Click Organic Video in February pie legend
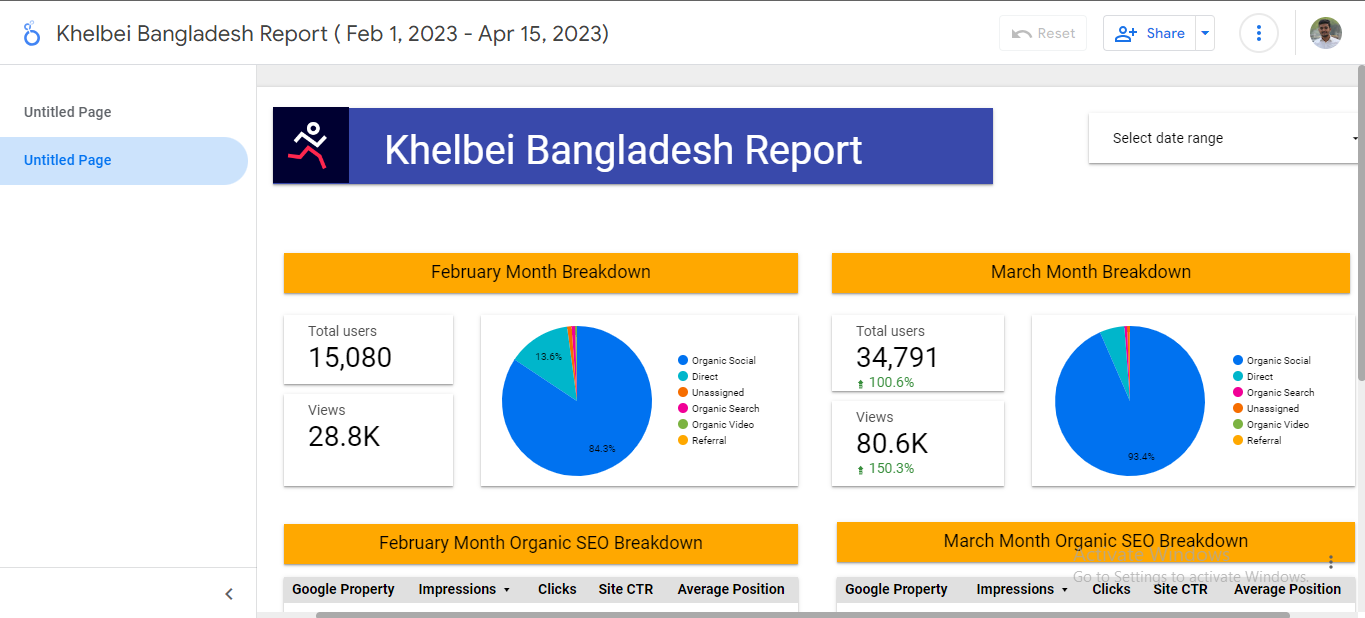Image resolution: width=1365 pixels, height=618 pixels. (716, 425)
